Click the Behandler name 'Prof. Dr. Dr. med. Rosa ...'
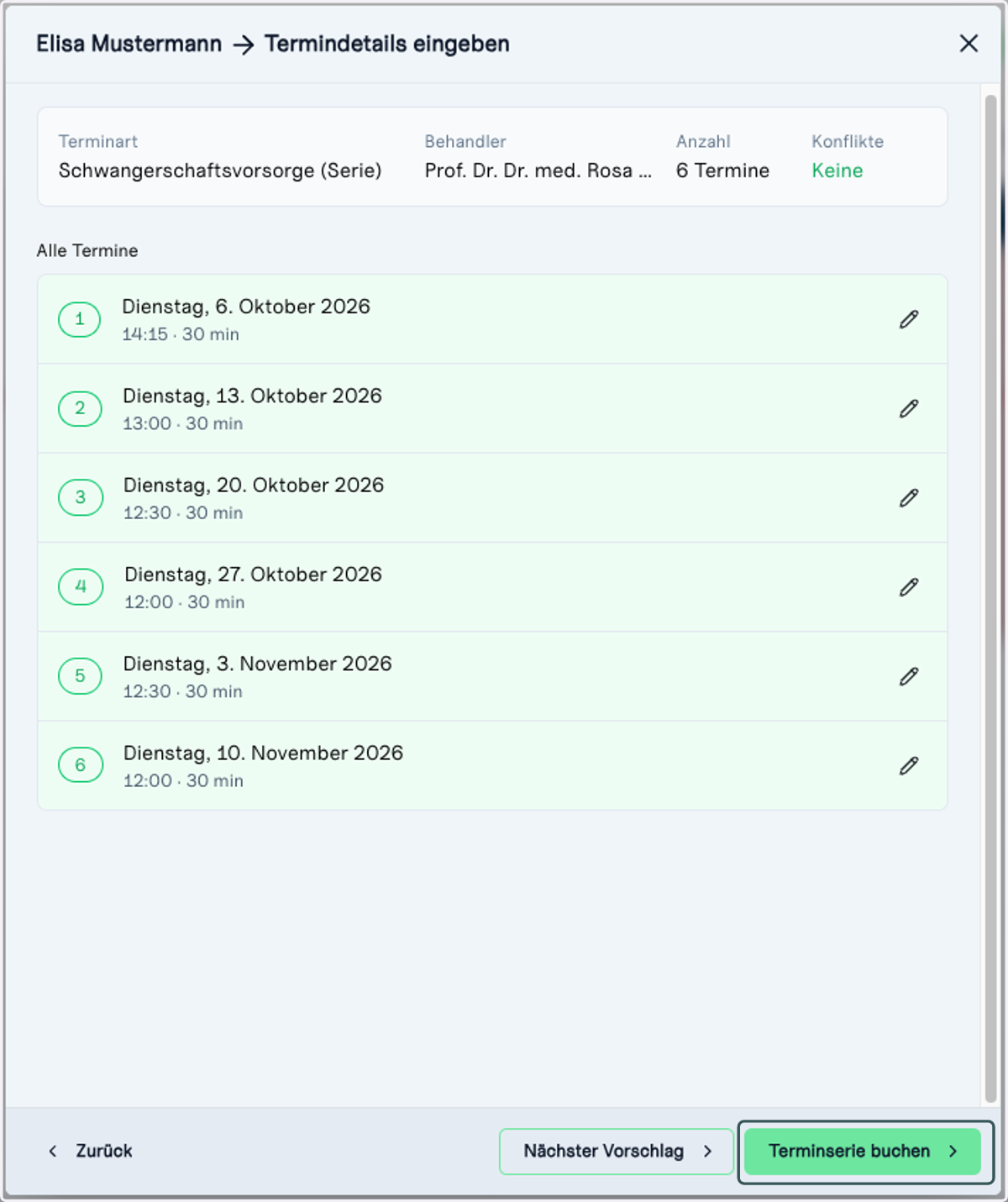 (x=538, y=171)
